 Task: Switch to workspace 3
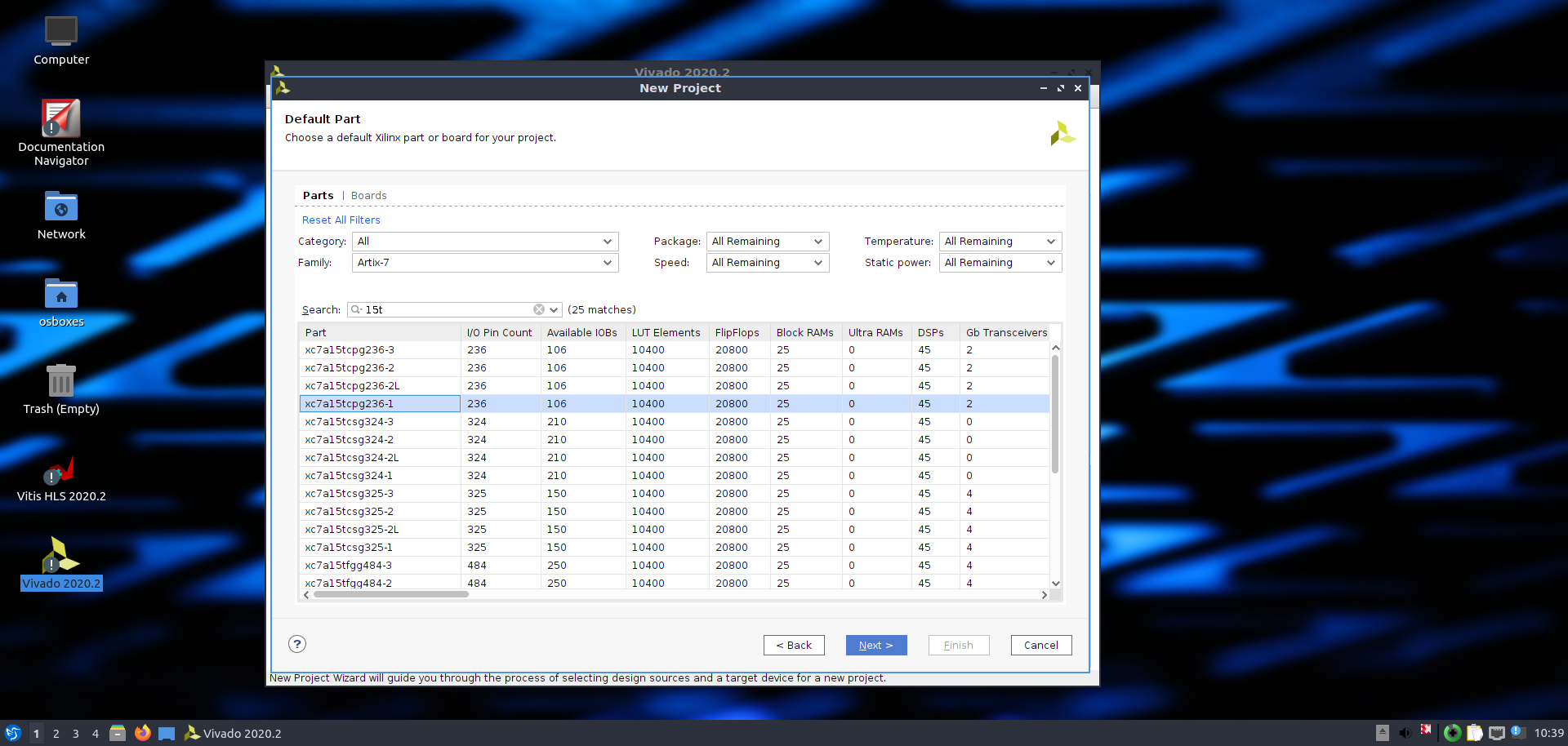76,733
